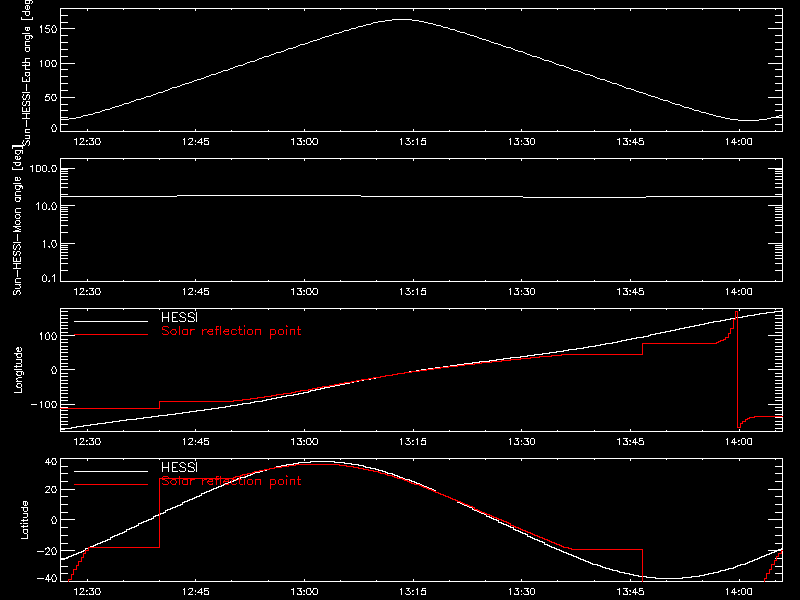Screen dimensions: 800x600
Task: Select Solar reflection point legend in Latitude plot
Action: [231, 481]
